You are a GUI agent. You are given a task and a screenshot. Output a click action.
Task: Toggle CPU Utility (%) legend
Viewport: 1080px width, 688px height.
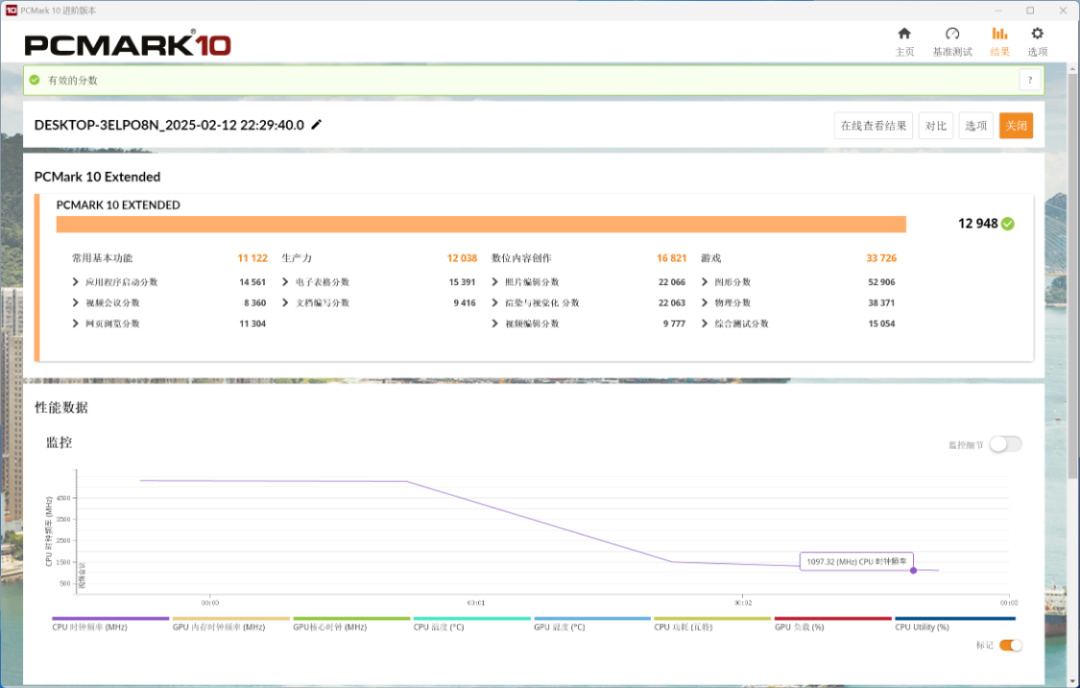coord(955,624)
